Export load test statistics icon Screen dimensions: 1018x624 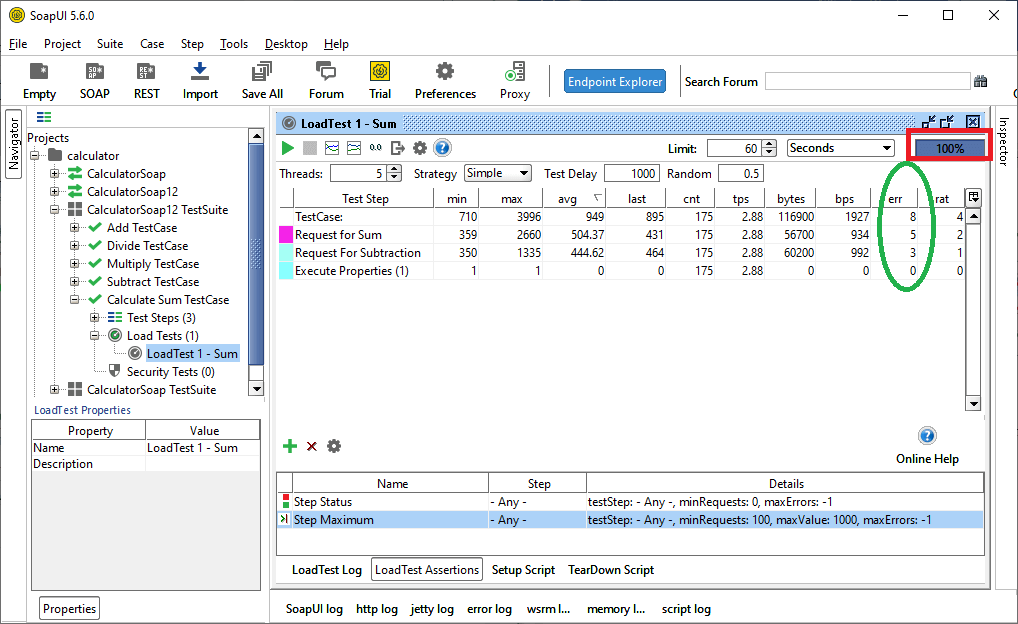click(398, 148)
